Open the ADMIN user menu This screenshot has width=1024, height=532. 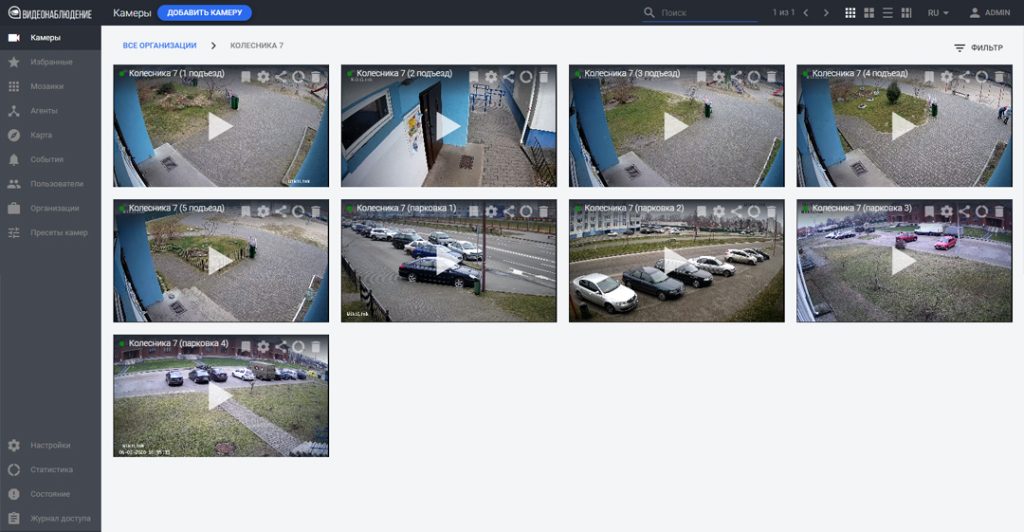[x=990, y=13]
